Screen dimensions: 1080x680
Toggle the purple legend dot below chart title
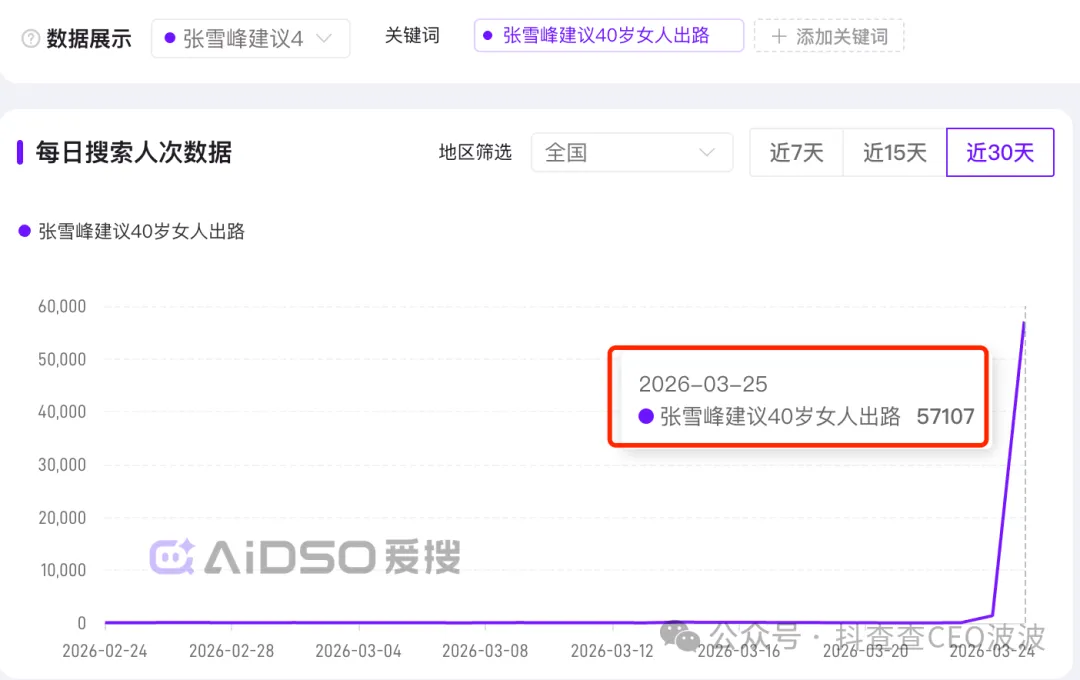(x=25, y=231)
